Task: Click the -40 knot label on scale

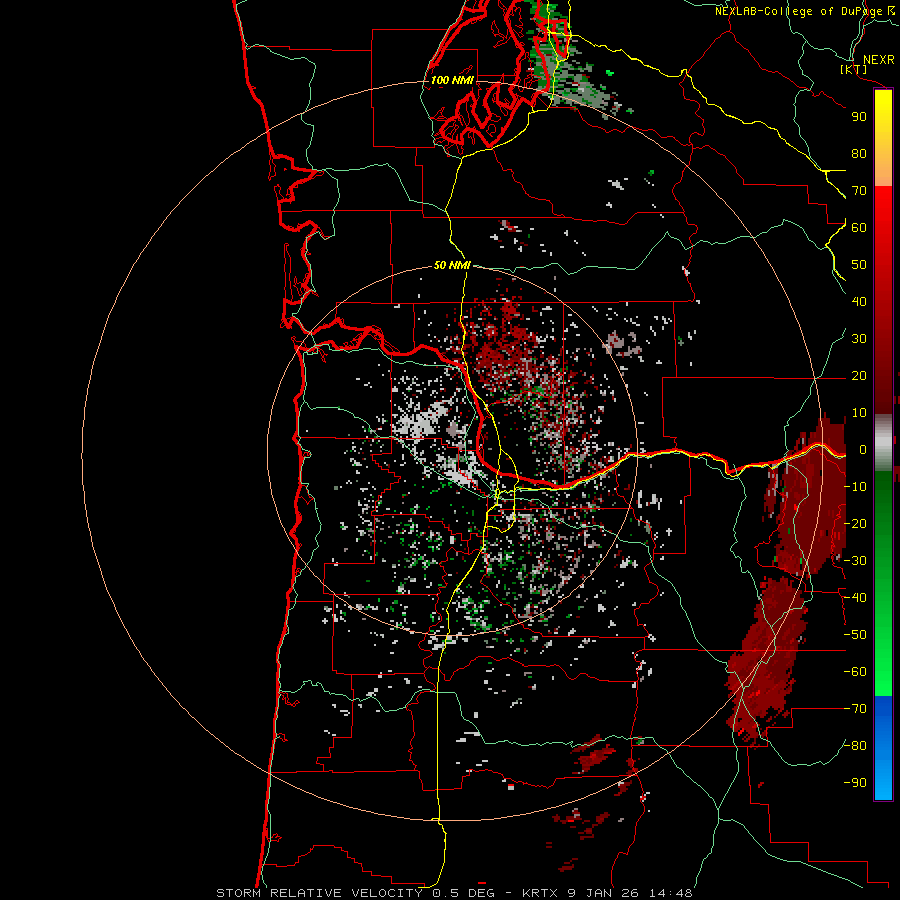Action: [855, 598]
